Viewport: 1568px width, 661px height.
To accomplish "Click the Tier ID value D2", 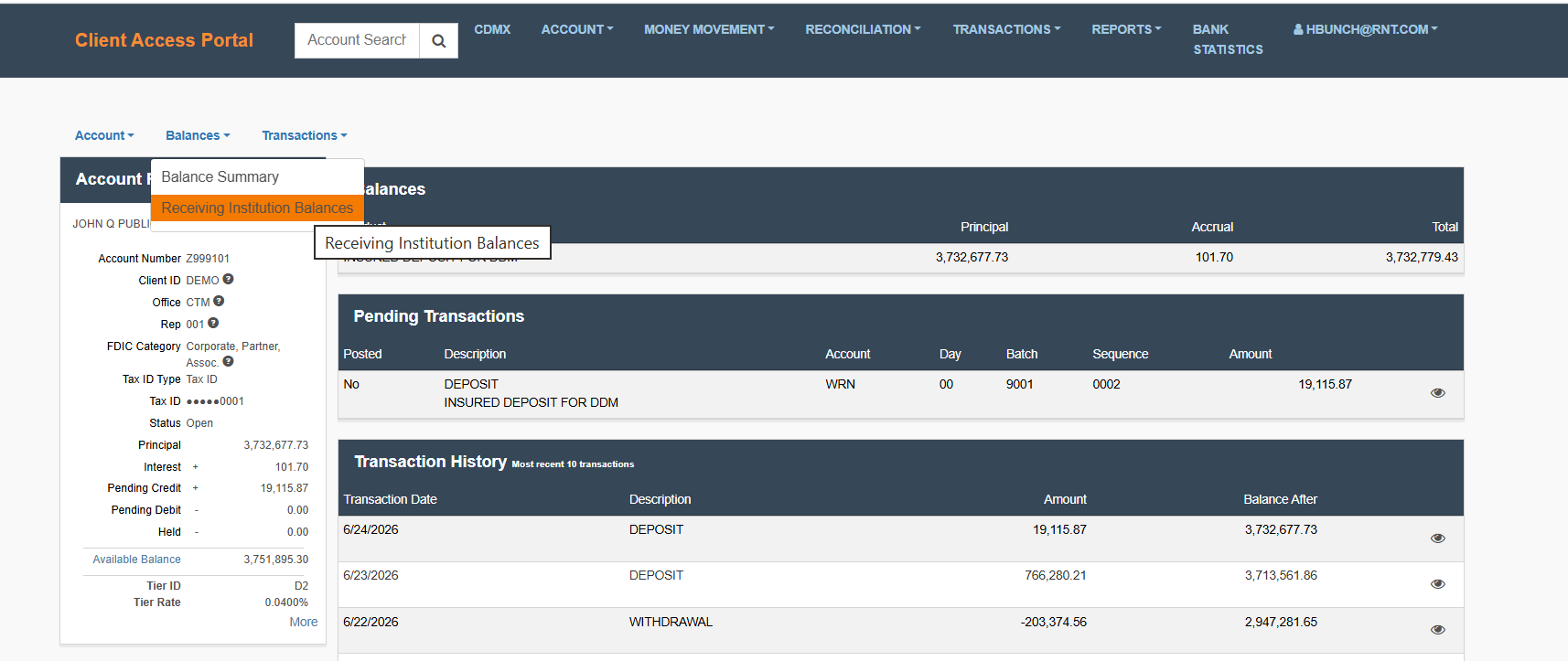I will coord(301,586).
